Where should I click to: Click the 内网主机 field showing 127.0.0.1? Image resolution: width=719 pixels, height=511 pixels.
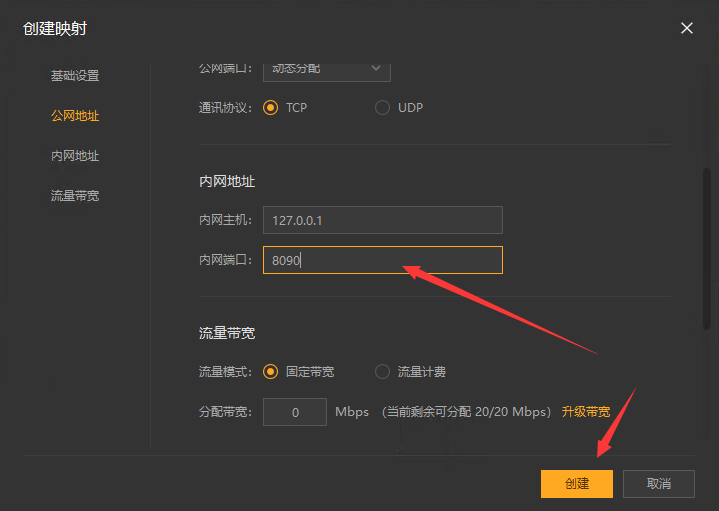click(x=383, y=220)
